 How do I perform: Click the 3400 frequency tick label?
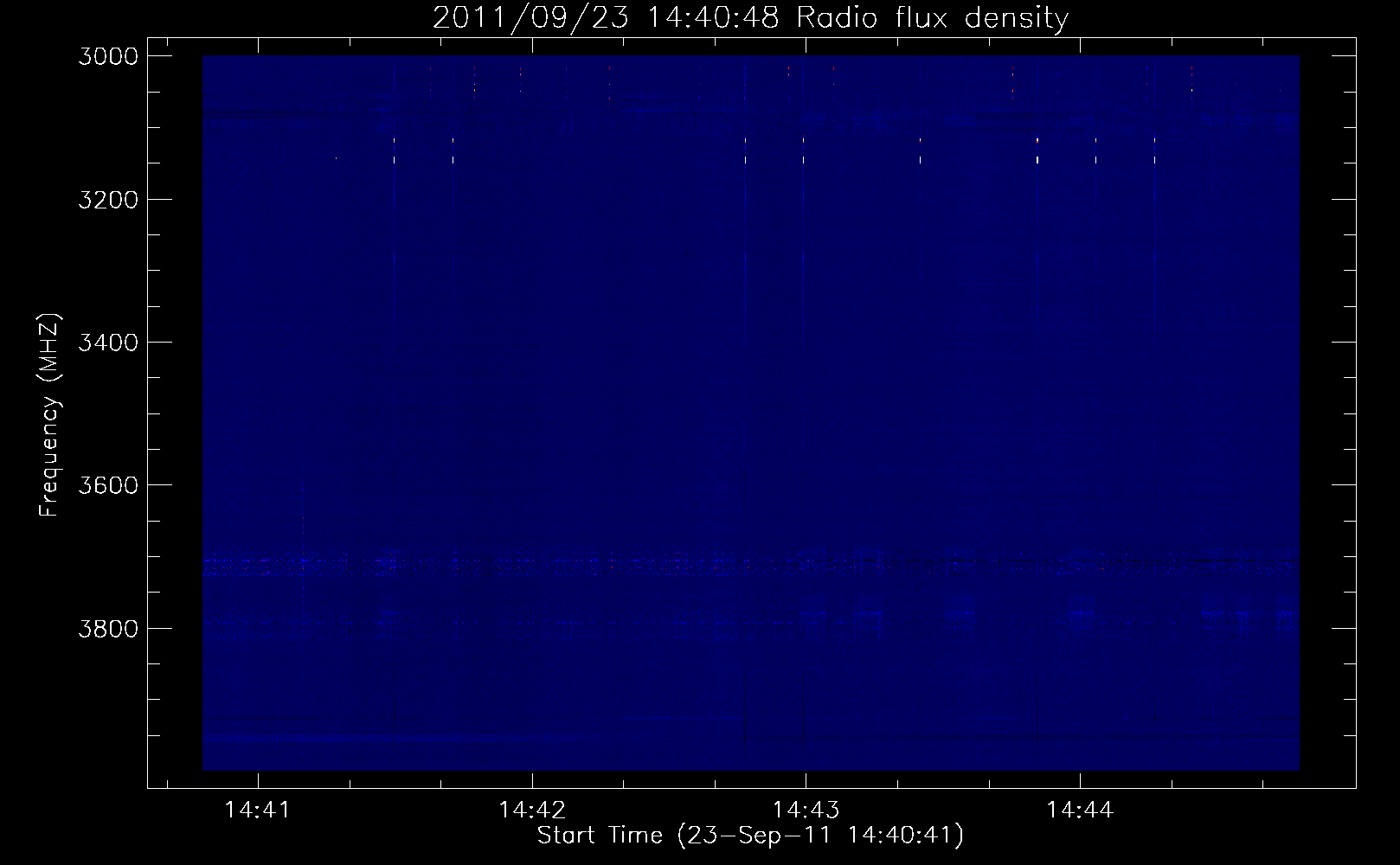click(x=108, y=343)
